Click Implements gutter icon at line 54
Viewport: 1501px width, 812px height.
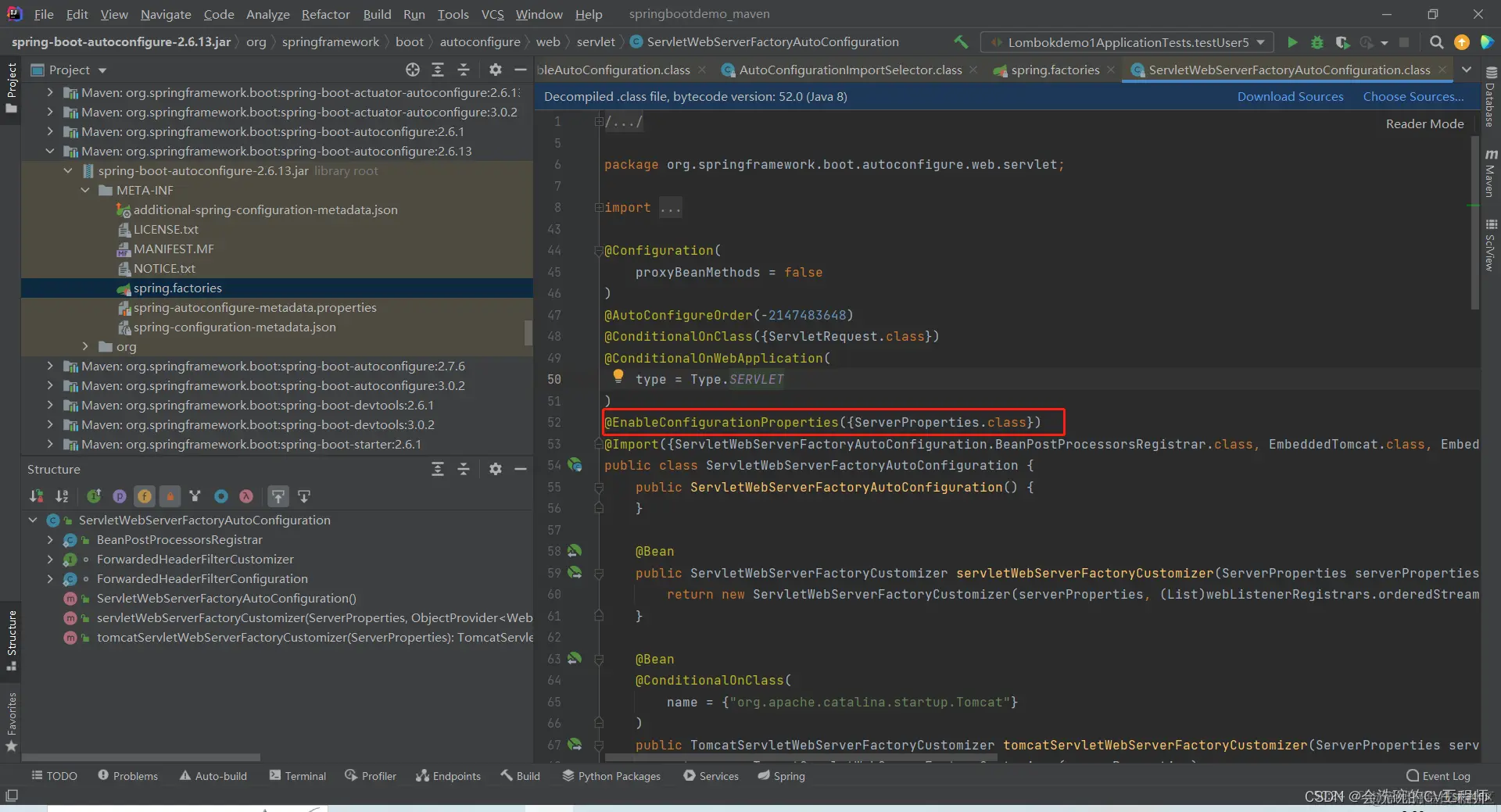click(x=575, y=465)
